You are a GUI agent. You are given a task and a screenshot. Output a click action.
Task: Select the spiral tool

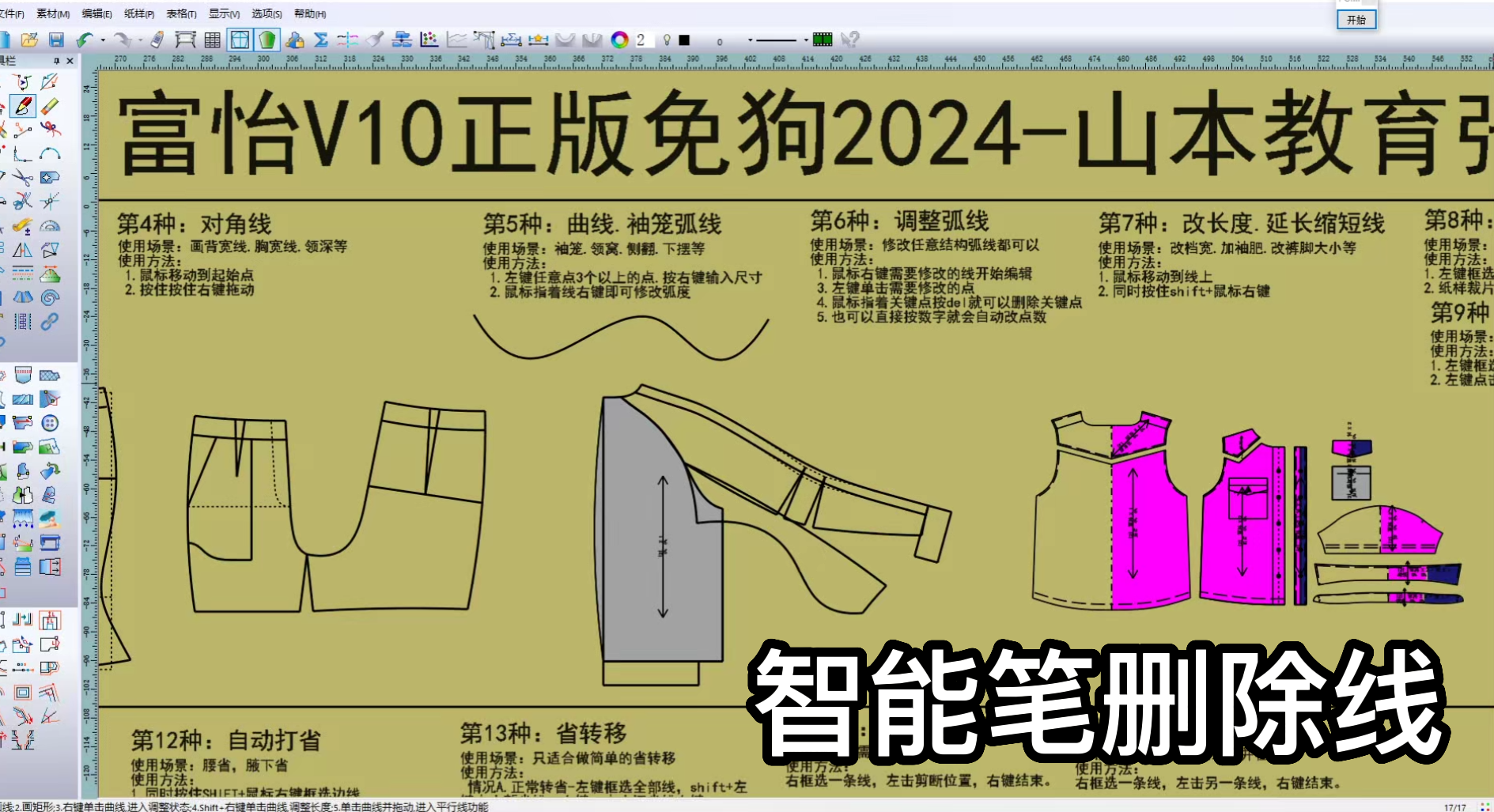click(x=50, y=297)
